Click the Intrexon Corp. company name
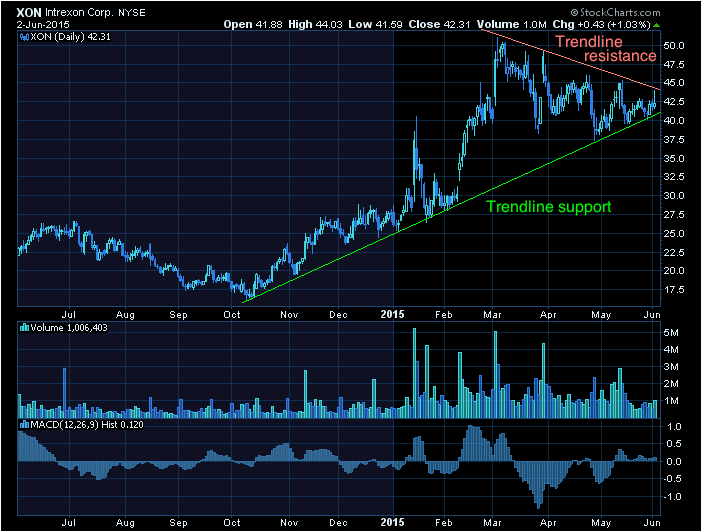Image resolution: width=702 pixels, height=532 pixels. [x=79, y=13]
